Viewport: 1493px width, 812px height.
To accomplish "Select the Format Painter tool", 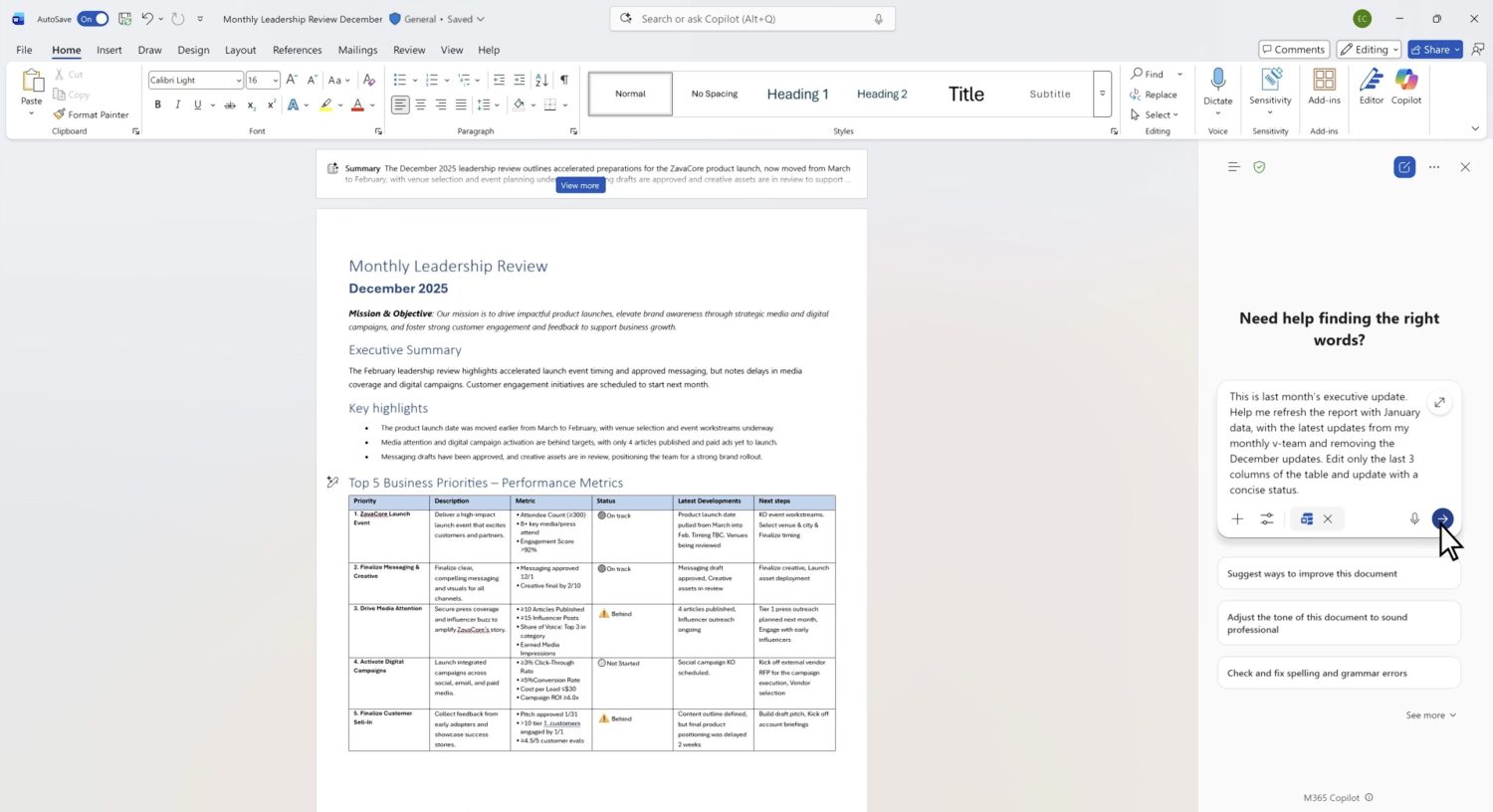I will pos(91,114).
